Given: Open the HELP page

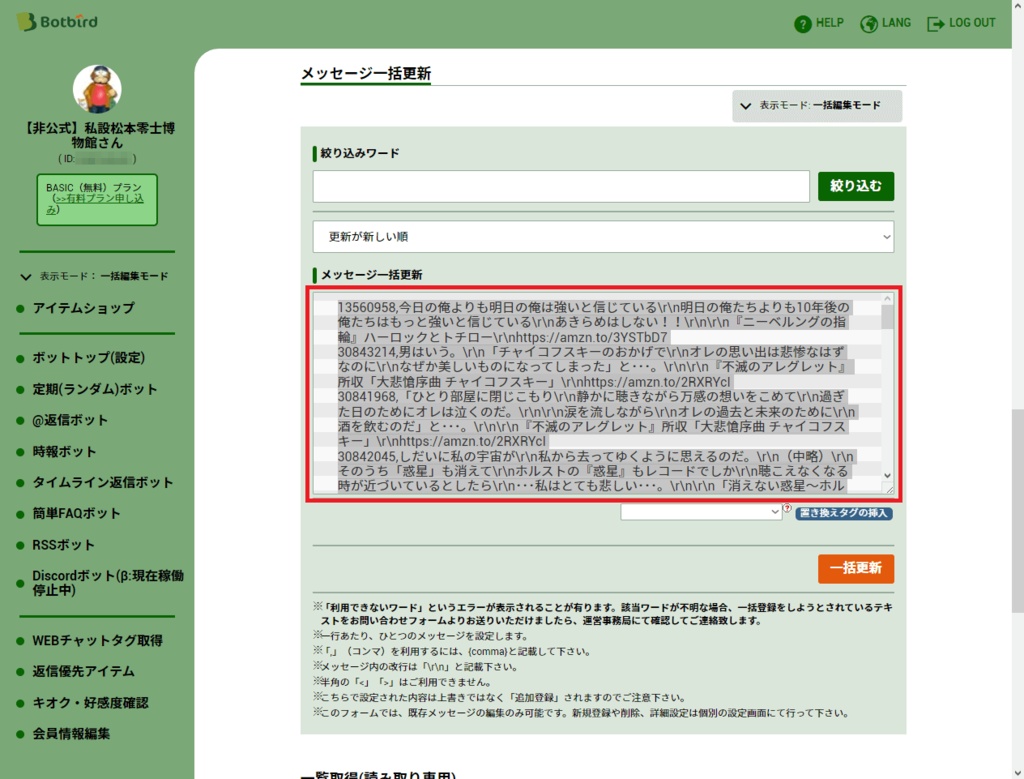Looking at the screenshot, I should (818, 24).
